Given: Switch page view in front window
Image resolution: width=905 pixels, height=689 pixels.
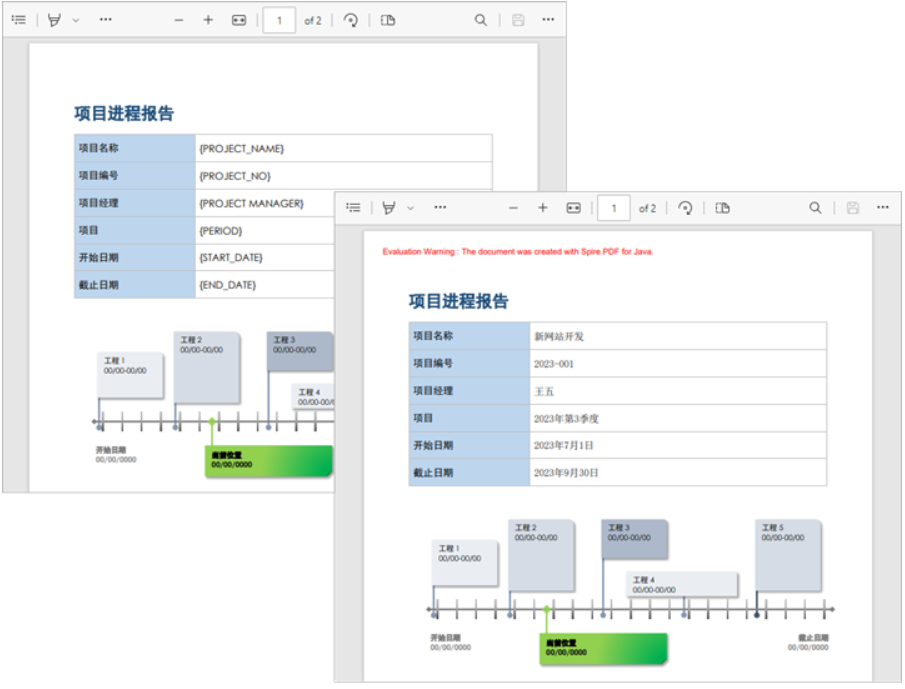Looking at the screenshot, I should [723, 208].
